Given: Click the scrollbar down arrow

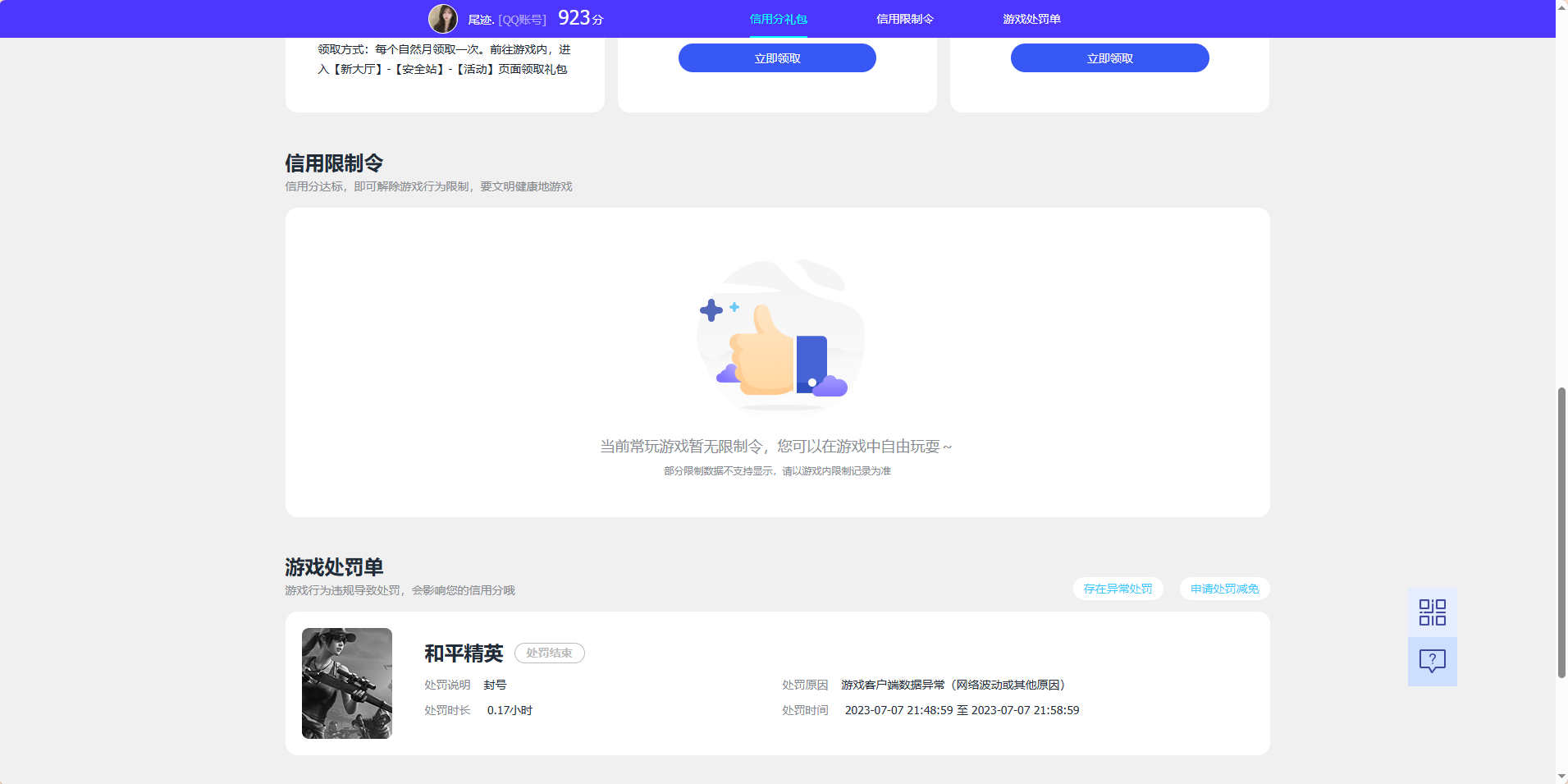Looking at the screenshot, I should (1561, 777).
